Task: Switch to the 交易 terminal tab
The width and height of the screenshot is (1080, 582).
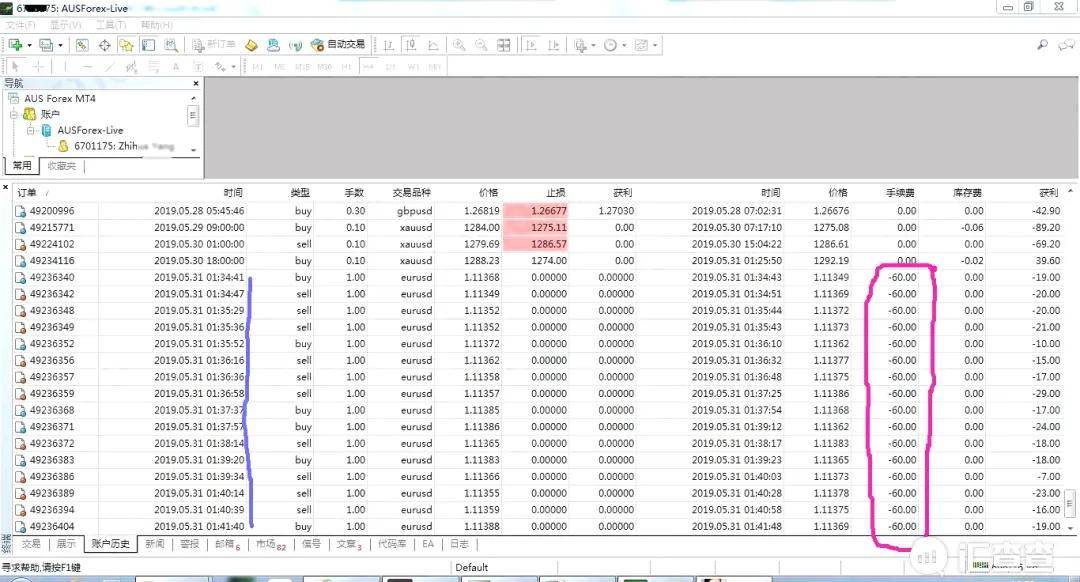Action: (32, 544)
